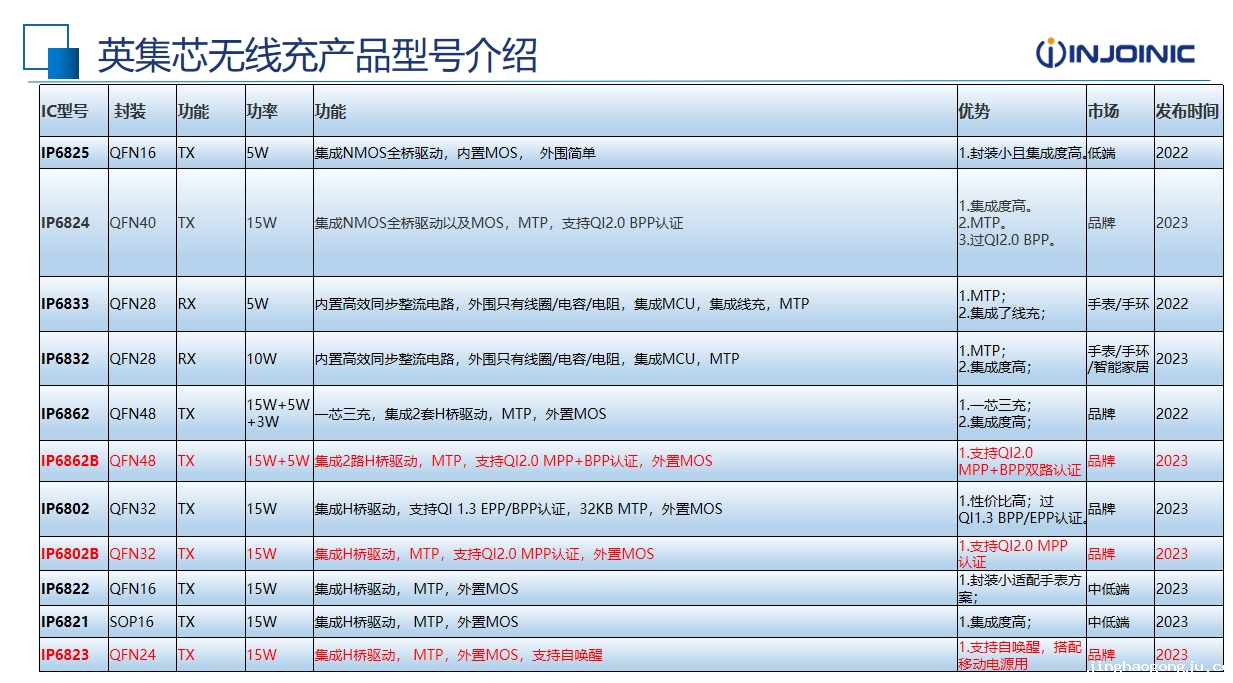Screen dimensions: 1233x683
Task: Select the slide title 英集芯无线充产品型号介绍
Action: tap(317, 55)
